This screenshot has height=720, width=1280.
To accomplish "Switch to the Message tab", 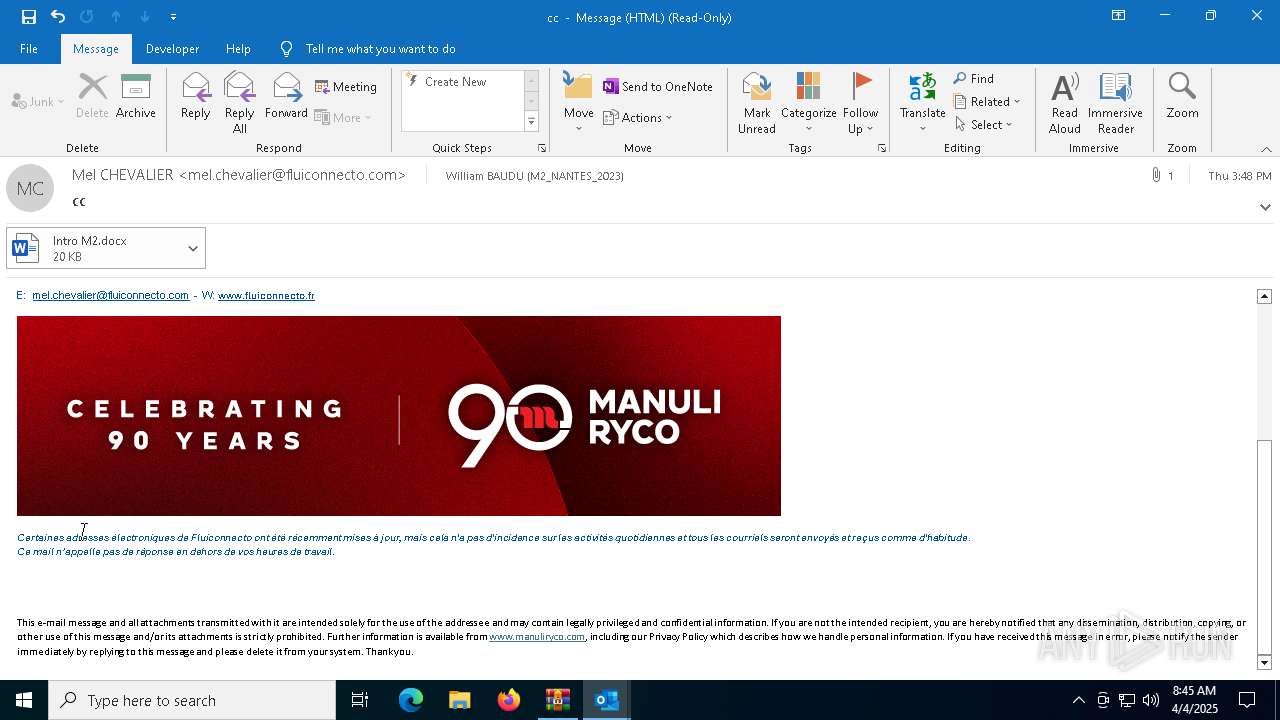I will (96, 49).
